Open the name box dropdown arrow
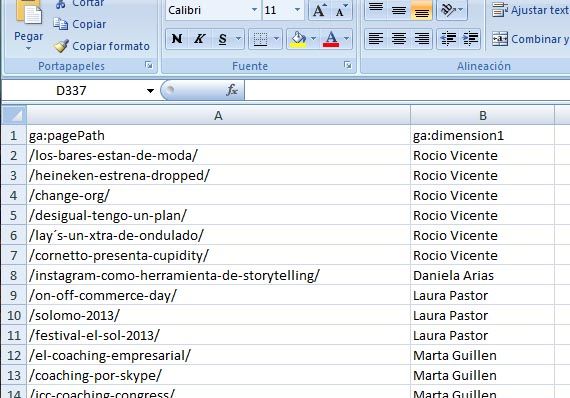This screenshot has width=570, height=398. pyautogui.click(x=150, y=91)
